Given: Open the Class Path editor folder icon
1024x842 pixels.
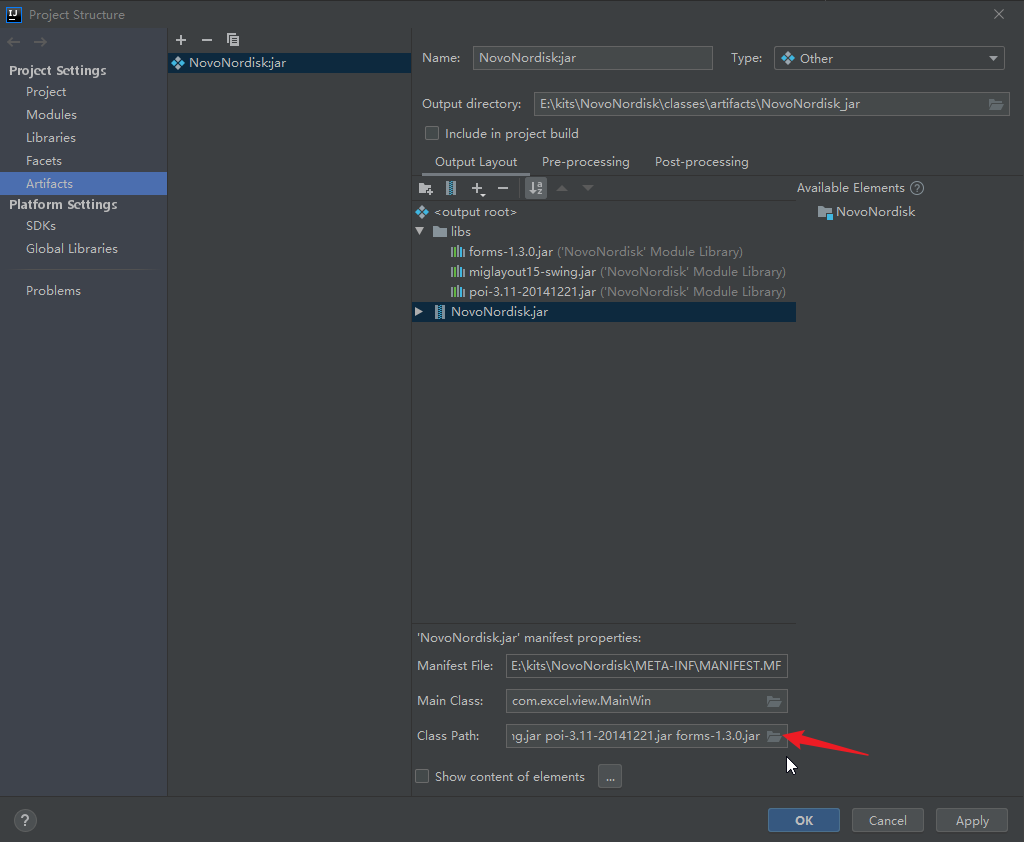Looking at the screenshot, I should (x=774, y=736).
